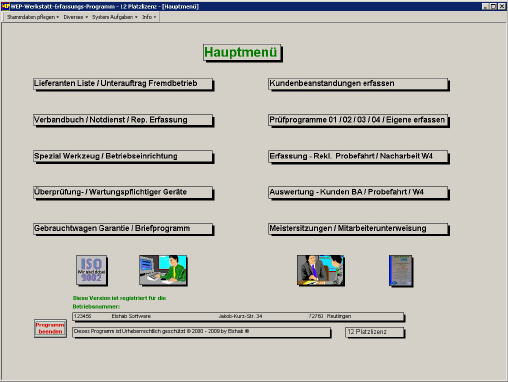Image resolution: width=508 pixels, height=382 pixels.
Task: Close the WEP window
Action: [502, 6]
